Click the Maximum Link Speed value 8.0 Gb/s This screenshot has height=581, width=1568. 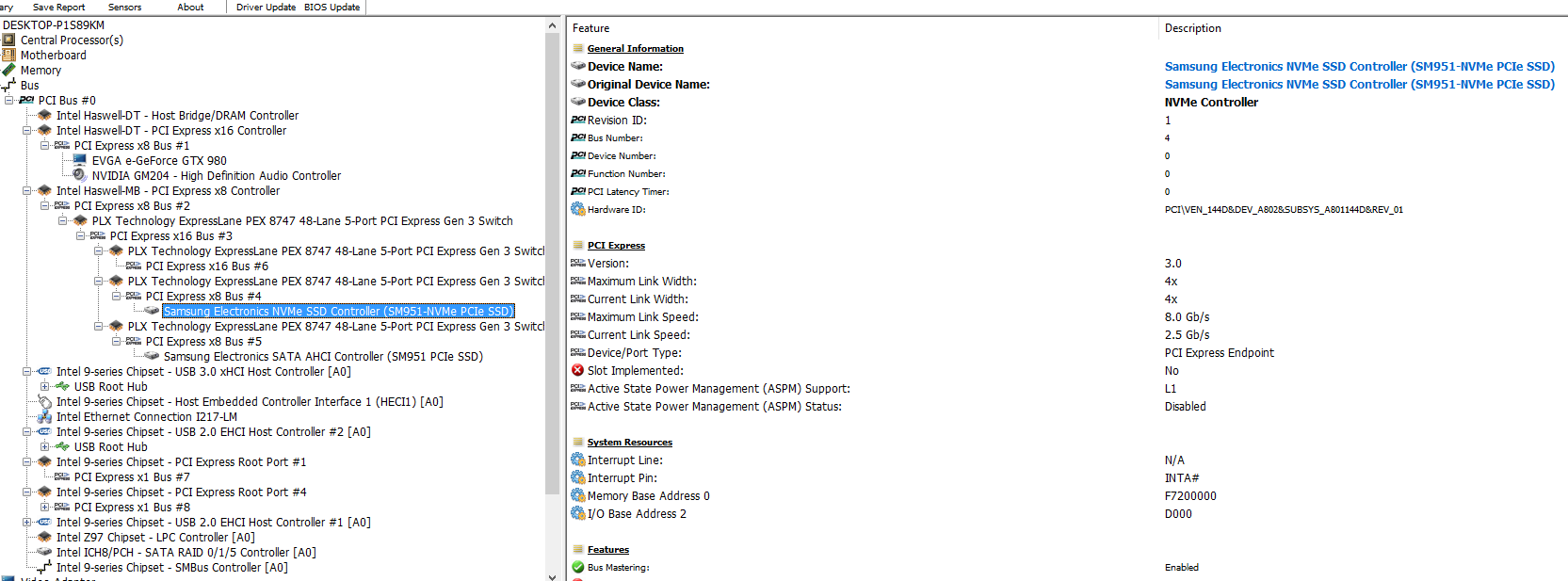click(1187, 317)
